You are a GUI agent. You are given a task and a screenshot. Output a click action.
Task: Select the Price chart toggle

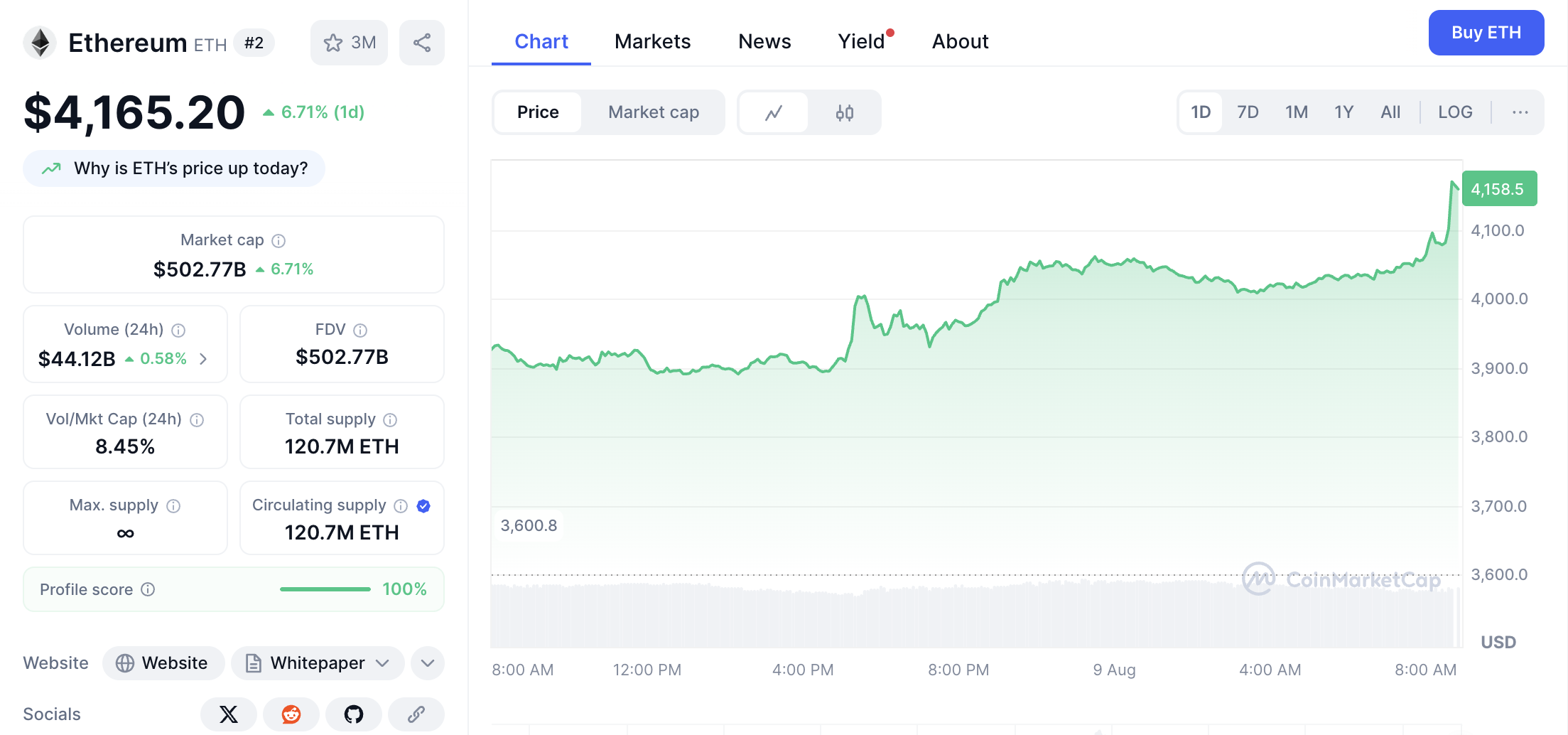point(538,112)
